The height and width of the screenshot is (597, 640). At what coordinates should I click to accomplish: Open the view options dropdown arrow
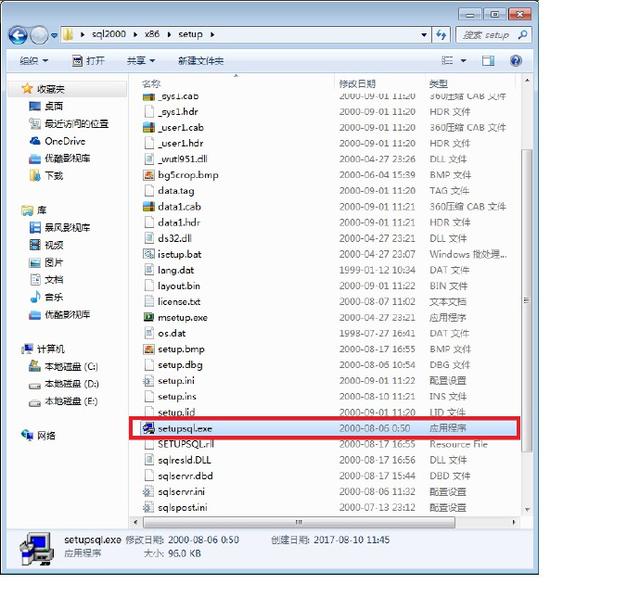(x=464, y=61)
